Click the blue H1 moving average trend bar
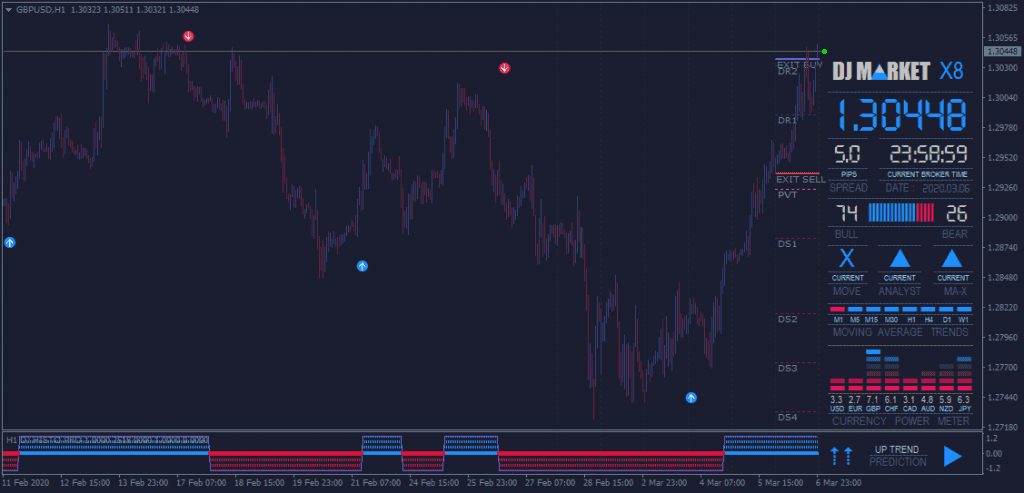 point(910,309)
